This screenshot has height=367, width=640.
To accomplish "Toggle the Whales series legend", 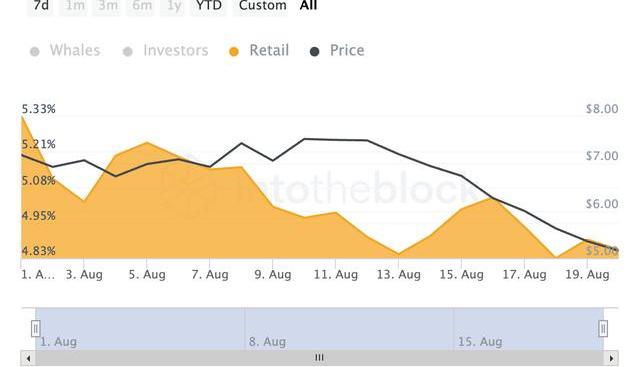I will coord(65,51).
